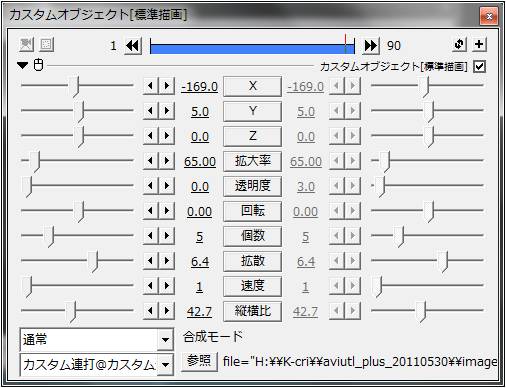Click the 縦横比 parameter button

click(252, 311)
